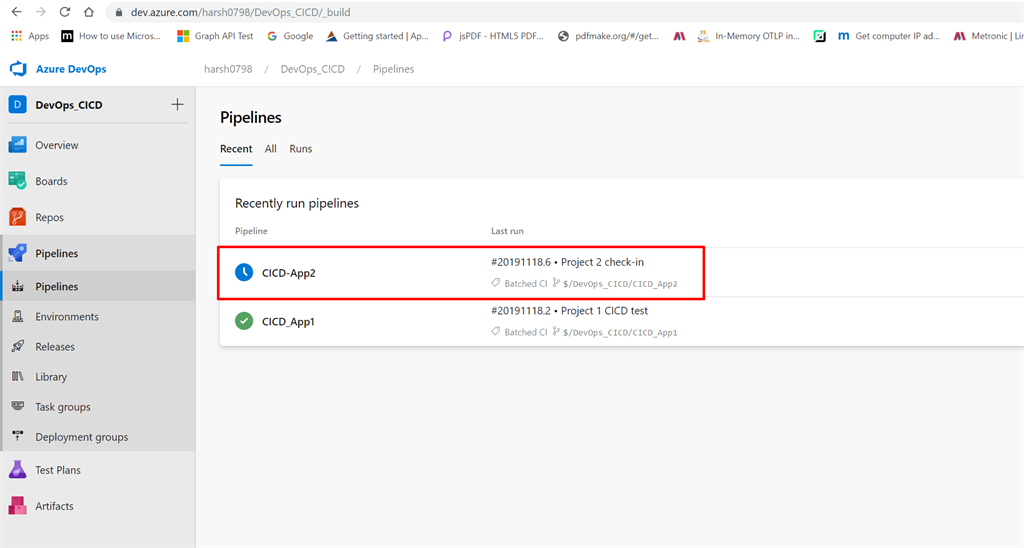
Task: Switch to the Runs tab
Action: 300,149
